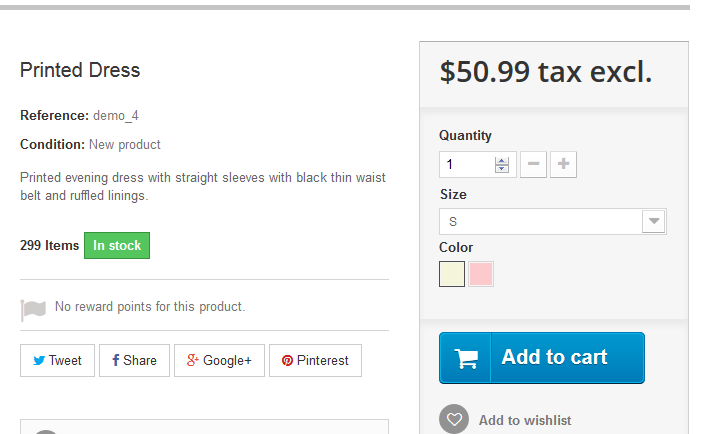Screen dimensions: 706x434
Task: Increase quantity with the plus button
Action: click(x=564, y=164)
